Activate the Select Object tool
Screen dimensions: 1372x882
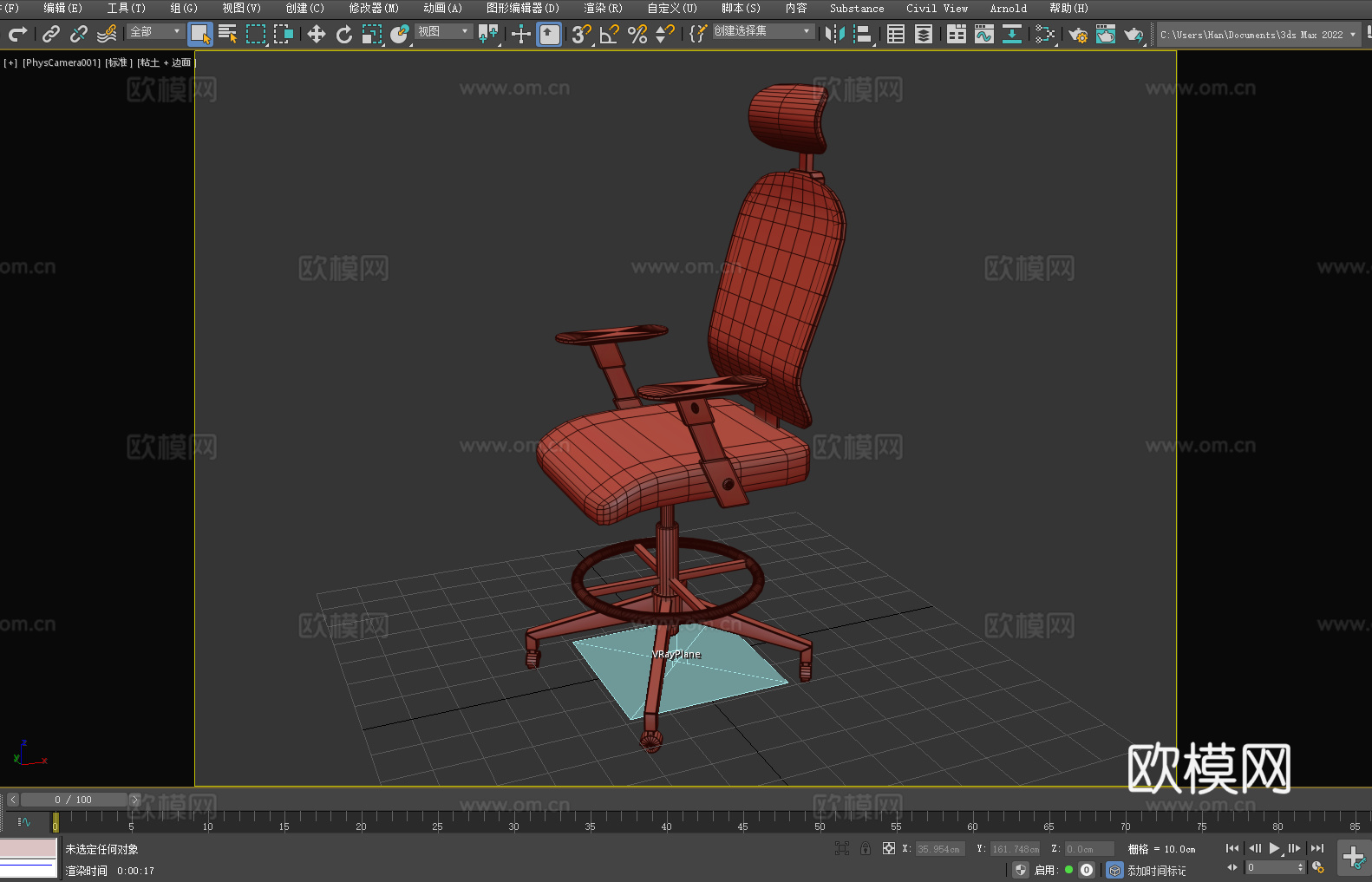pos(200,34)
